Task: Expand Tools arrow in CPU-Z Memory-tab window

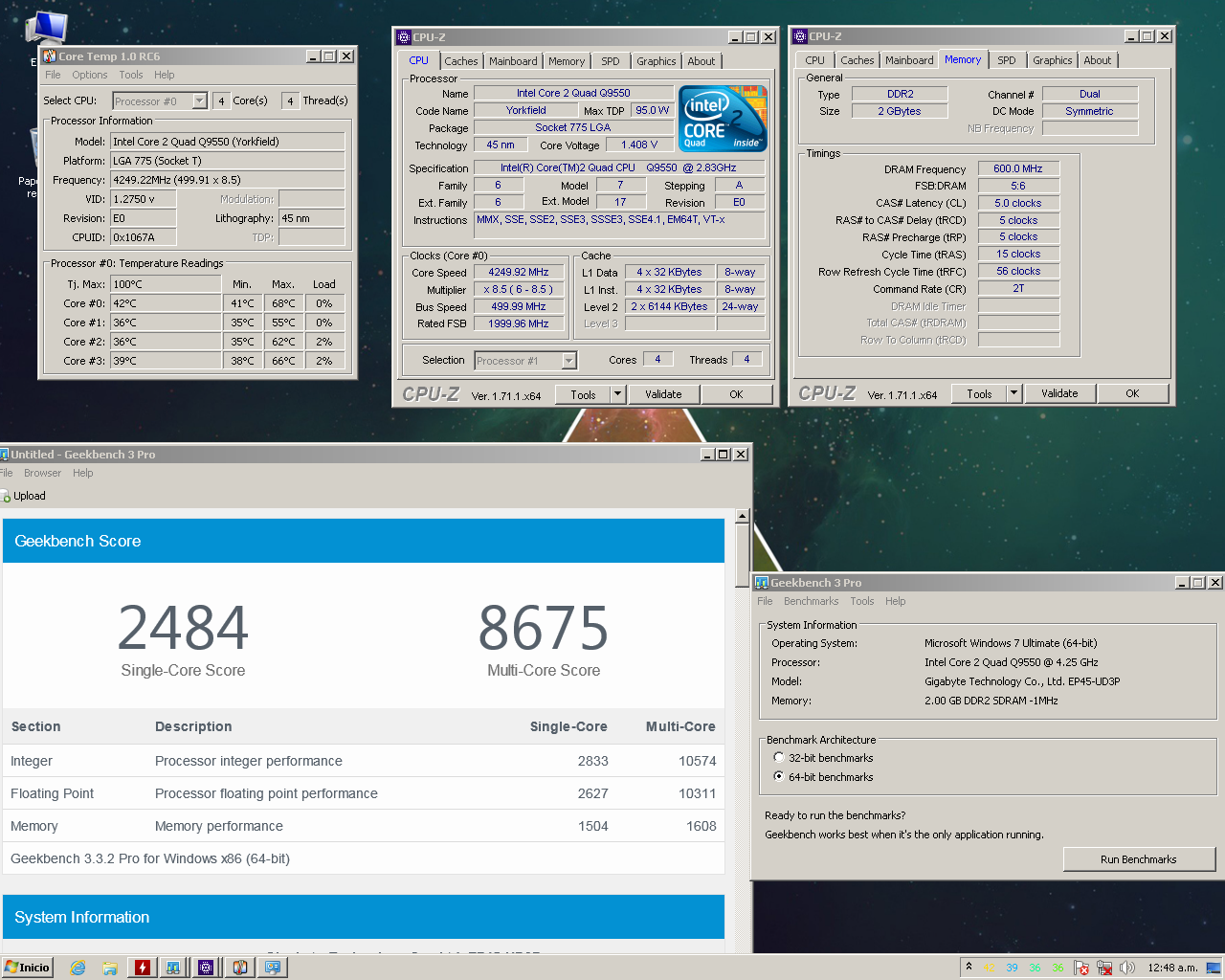Action: point(1013,393)
